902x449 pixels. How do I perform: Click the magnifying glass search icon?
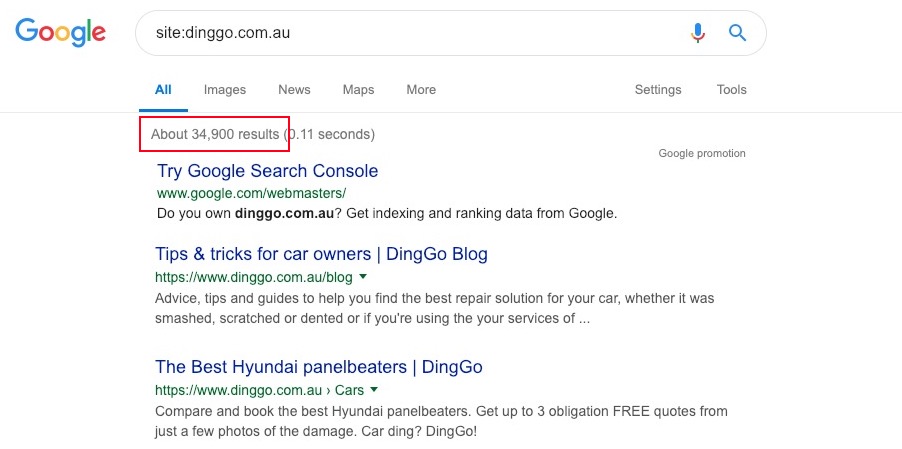(738, 33)
